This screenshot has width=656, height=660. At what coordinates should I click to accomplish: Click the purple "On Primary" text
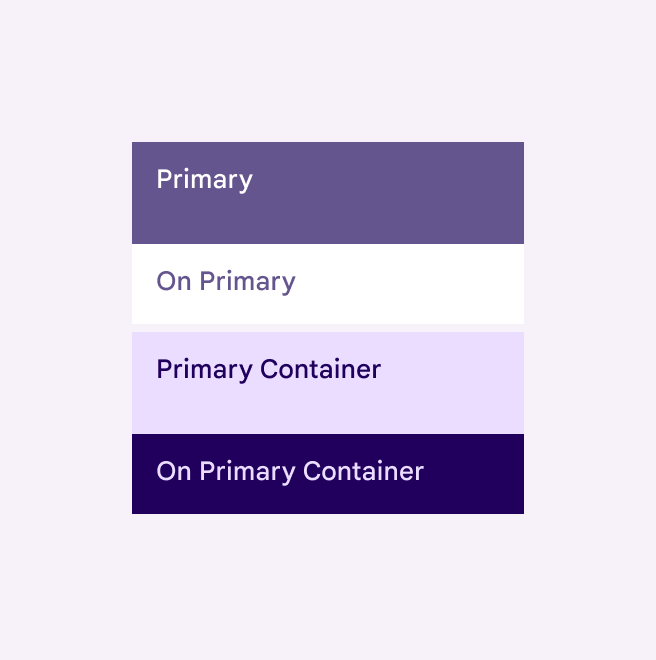click(x=226, y=282)
